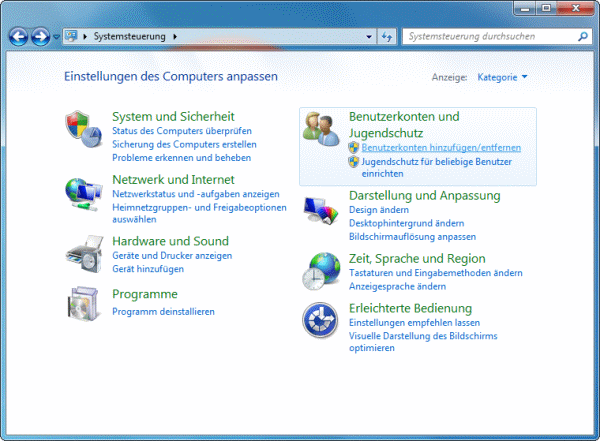Click the Netzwerk und Internet globe icon
This screenshot has height=441, width=600.
[83, 192]
